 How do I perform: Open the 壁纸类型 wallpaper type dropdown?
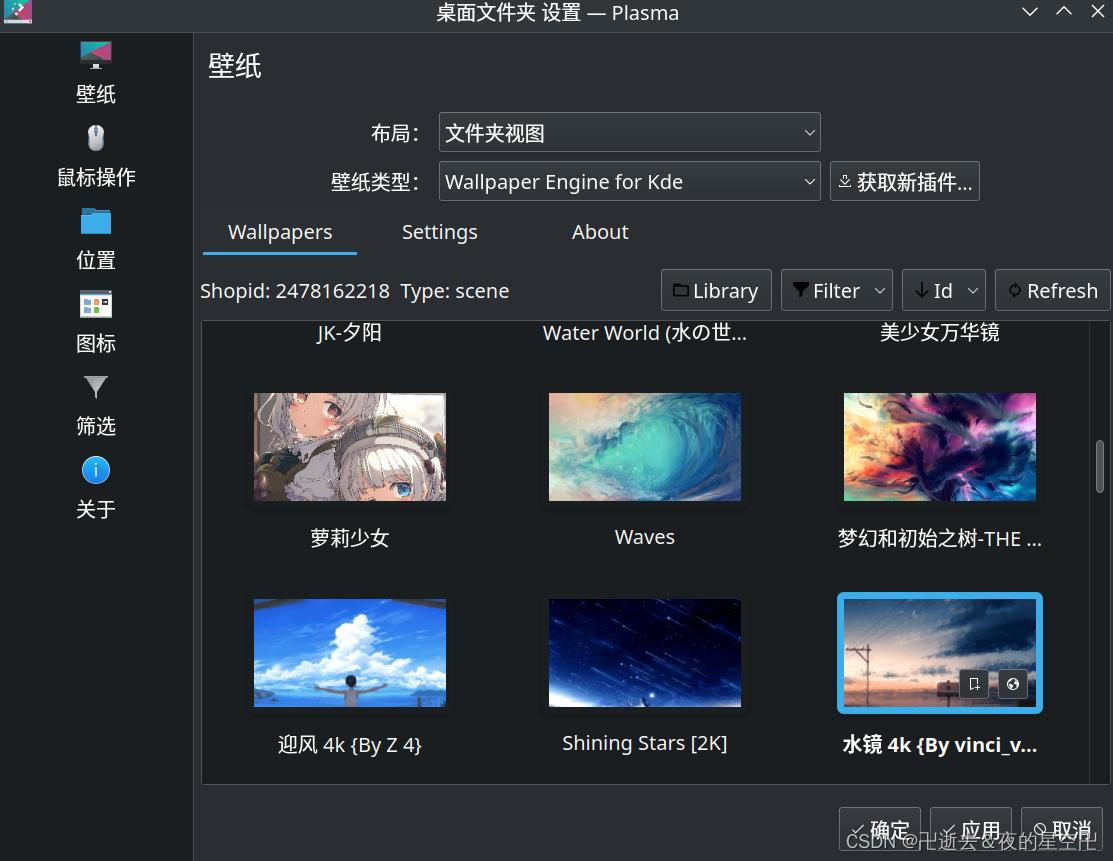tap(629, 181)
